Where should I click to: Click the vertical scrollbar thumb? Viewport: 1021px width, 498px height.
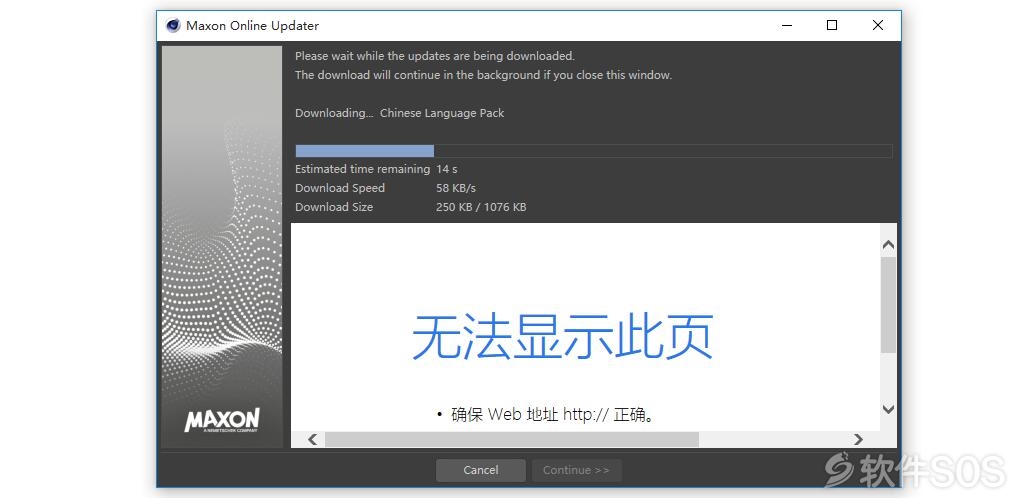click(x=888, y=305)
